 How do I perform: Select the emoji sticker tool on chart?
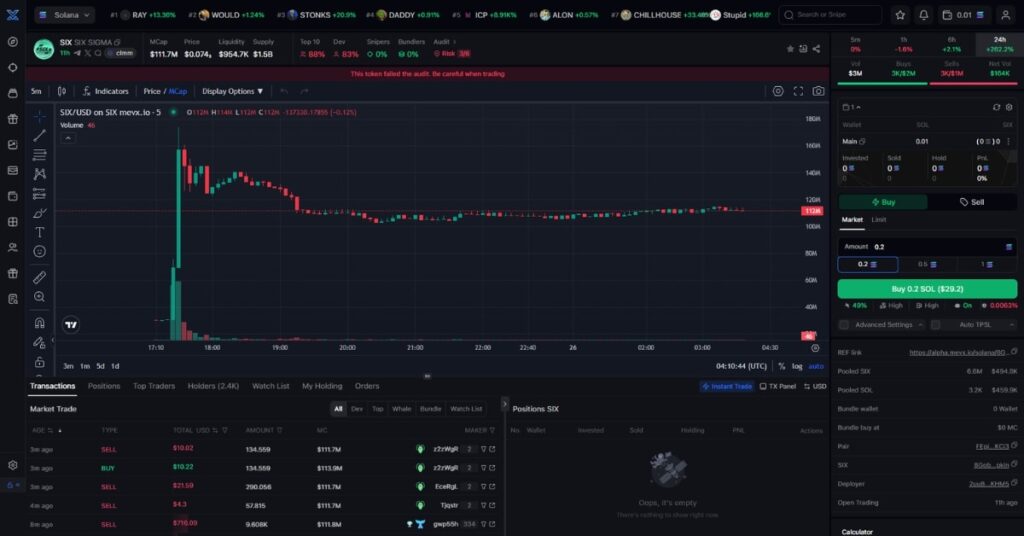[39, 251]
